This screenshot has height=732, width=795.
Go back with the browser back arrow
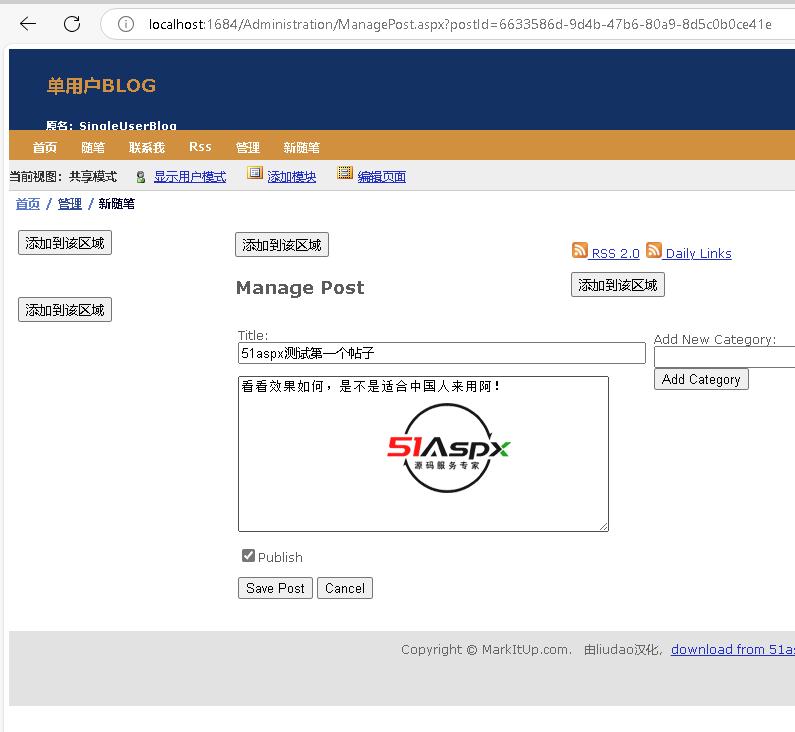28,23
